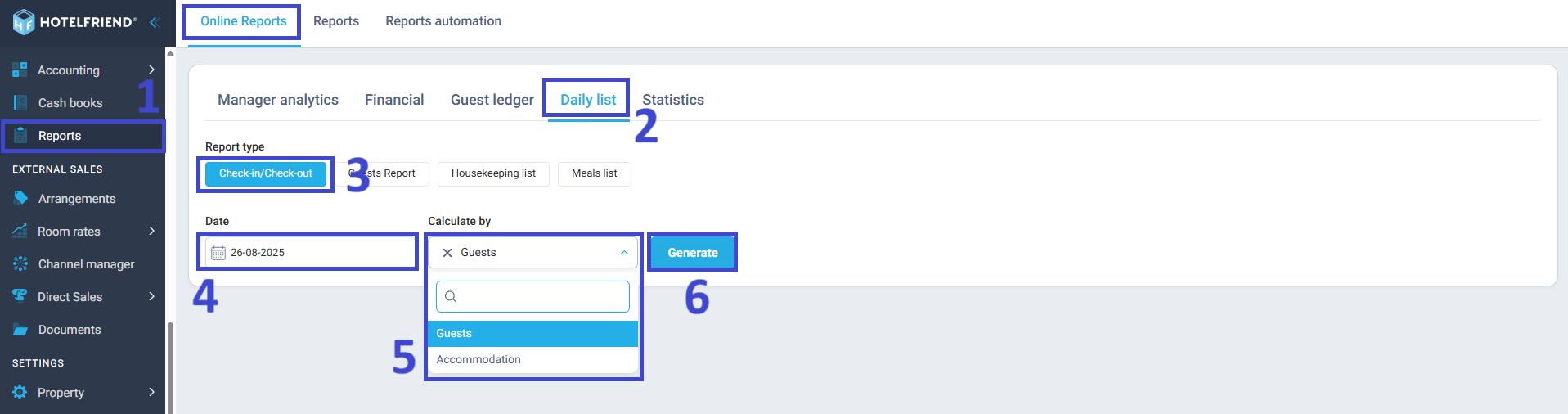Click the HotelFriend logo icon

24,22
